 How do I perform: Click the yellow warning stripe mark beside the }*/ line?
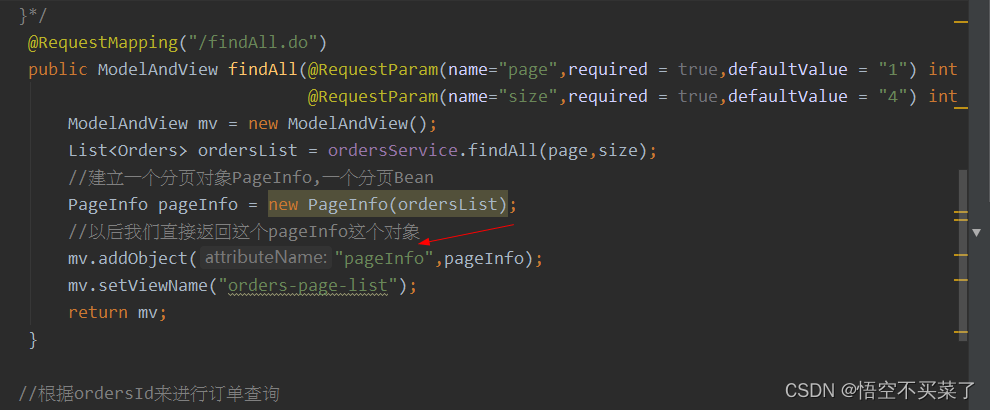[961, 21]
